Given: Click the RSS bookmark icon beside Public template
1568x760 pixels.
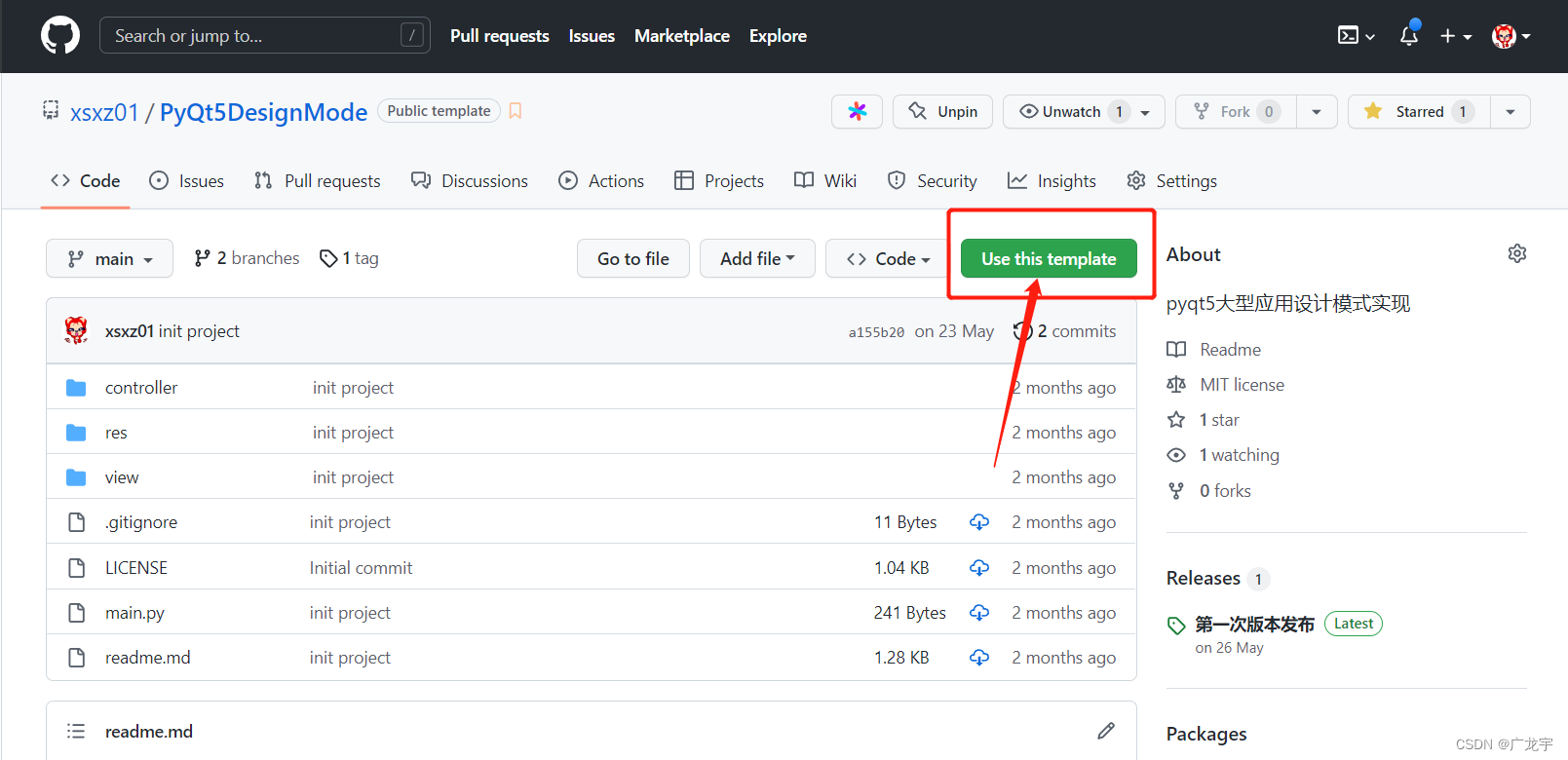Looking at the screenshot, I should 516,111.
